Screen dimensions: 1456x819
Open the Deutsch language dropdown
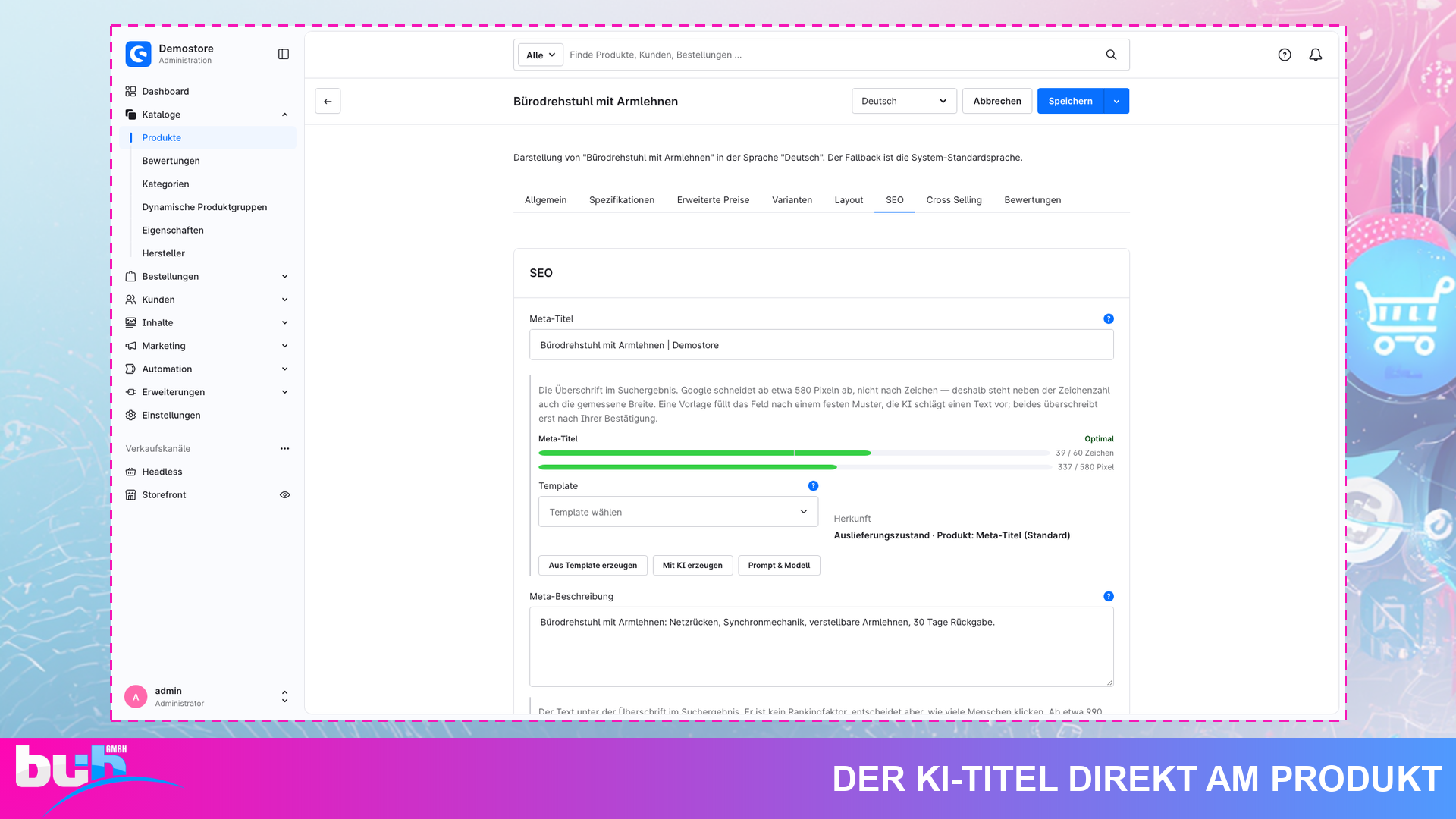coord(904,101)
